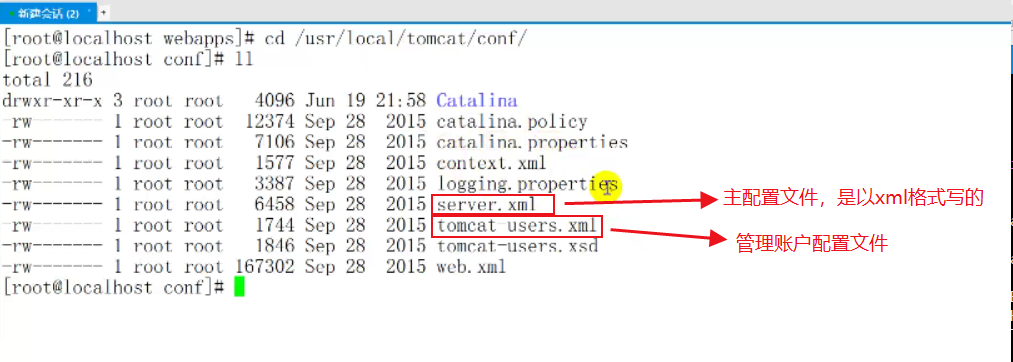This screenshot has height=362, width=1013.
Task: Click the file size 167302
Action: (x=264, y=266)
